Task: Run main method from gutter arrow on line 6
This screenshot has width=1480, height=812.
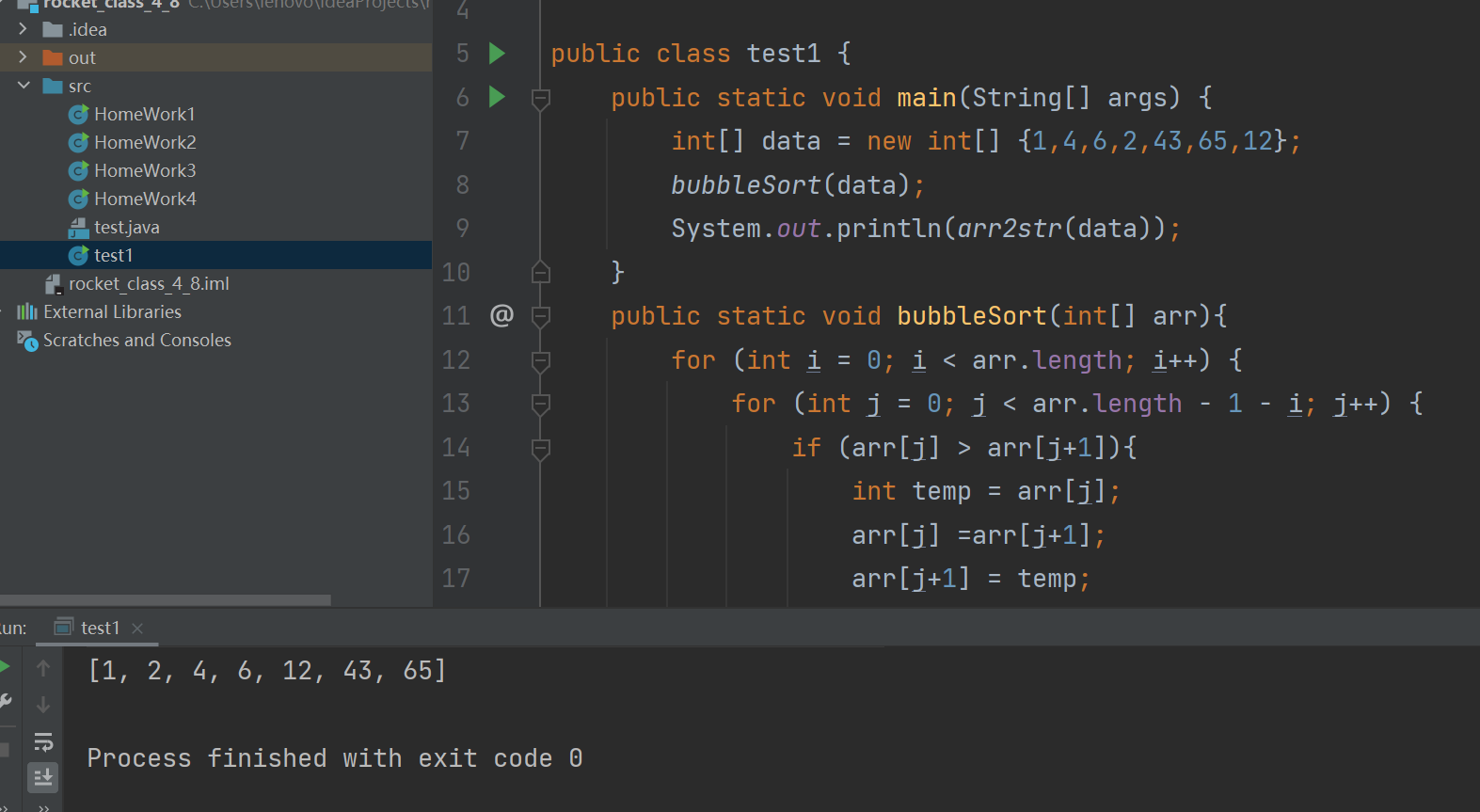Action: coord(498,97)
